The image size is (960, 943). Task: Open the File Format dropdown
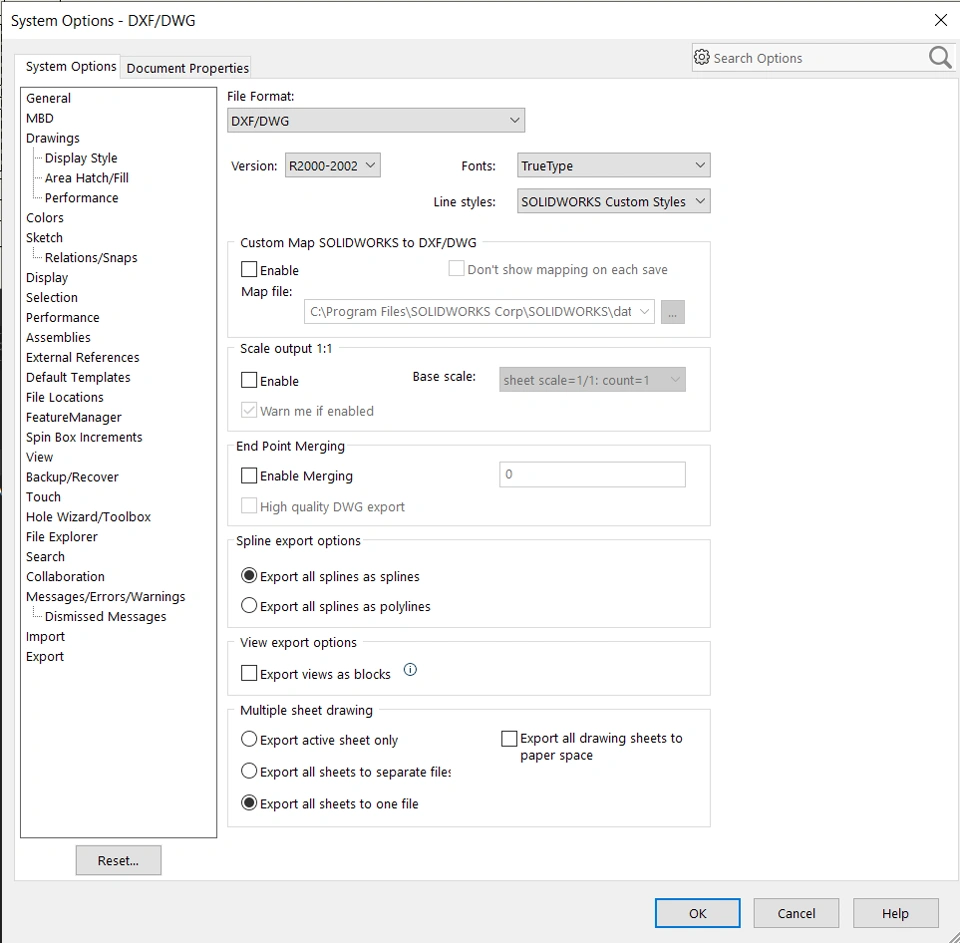click(x=376, y=121)
